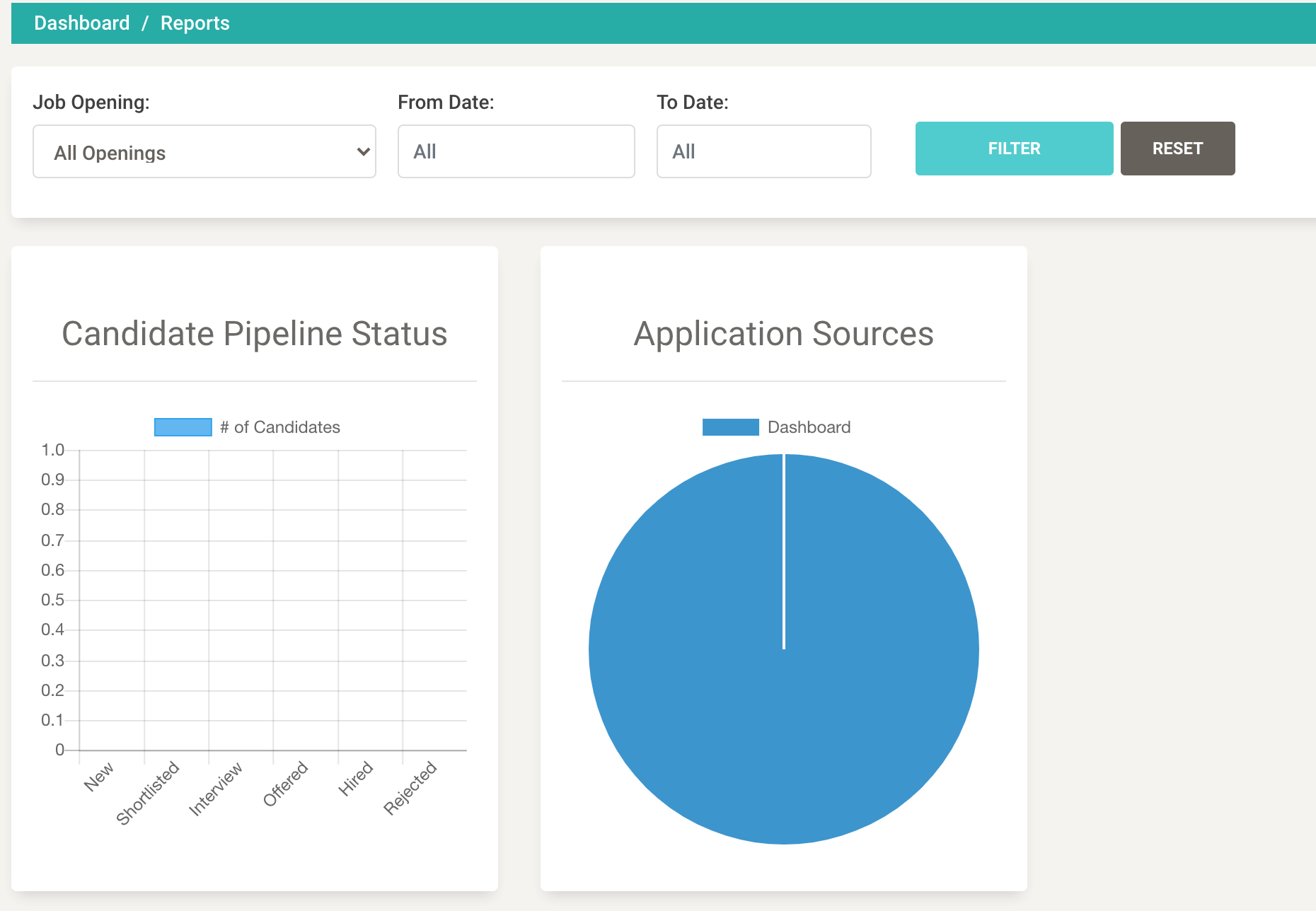1316x911 pixels.
Task: Click the From Date input field
Action: click(516, 151)
